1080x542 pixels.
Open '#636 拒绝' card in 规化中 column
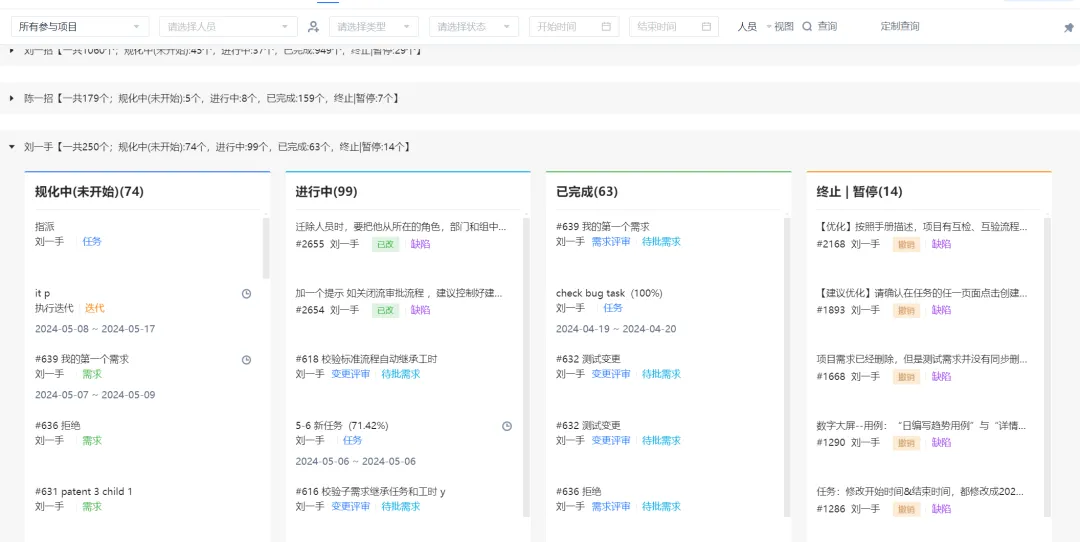pyautogui.click(x=57, y=426)
